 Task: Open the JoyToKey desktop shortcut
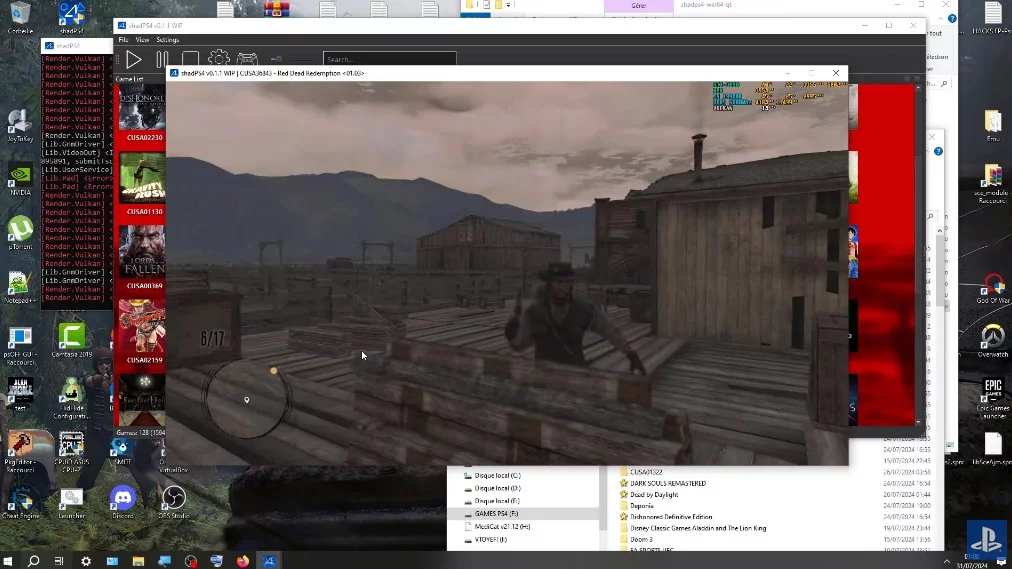[x=20, y=126]
